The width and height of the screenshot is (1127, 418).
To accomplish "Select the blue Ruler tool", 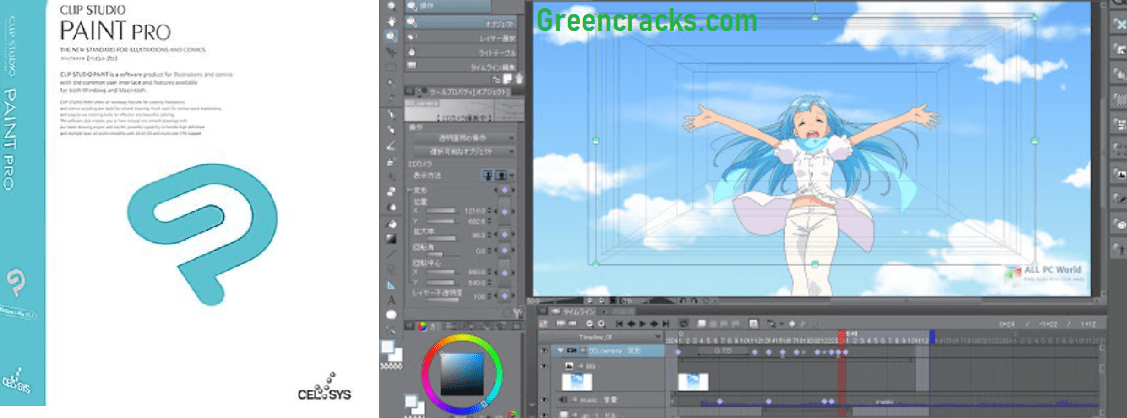I will pos(391,284).
